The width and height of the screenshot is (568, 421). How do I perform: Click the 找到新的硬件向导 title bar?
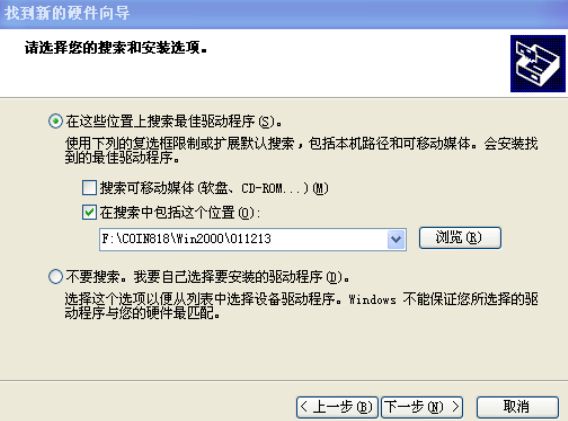pyautogui.click(x=284, y=14)
